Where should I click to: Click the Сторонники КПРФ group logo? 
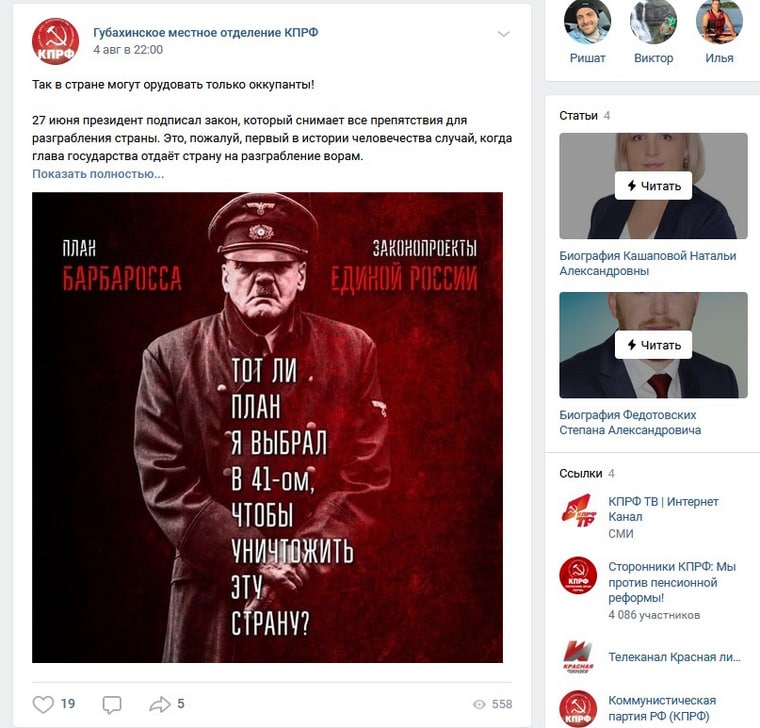578,575
